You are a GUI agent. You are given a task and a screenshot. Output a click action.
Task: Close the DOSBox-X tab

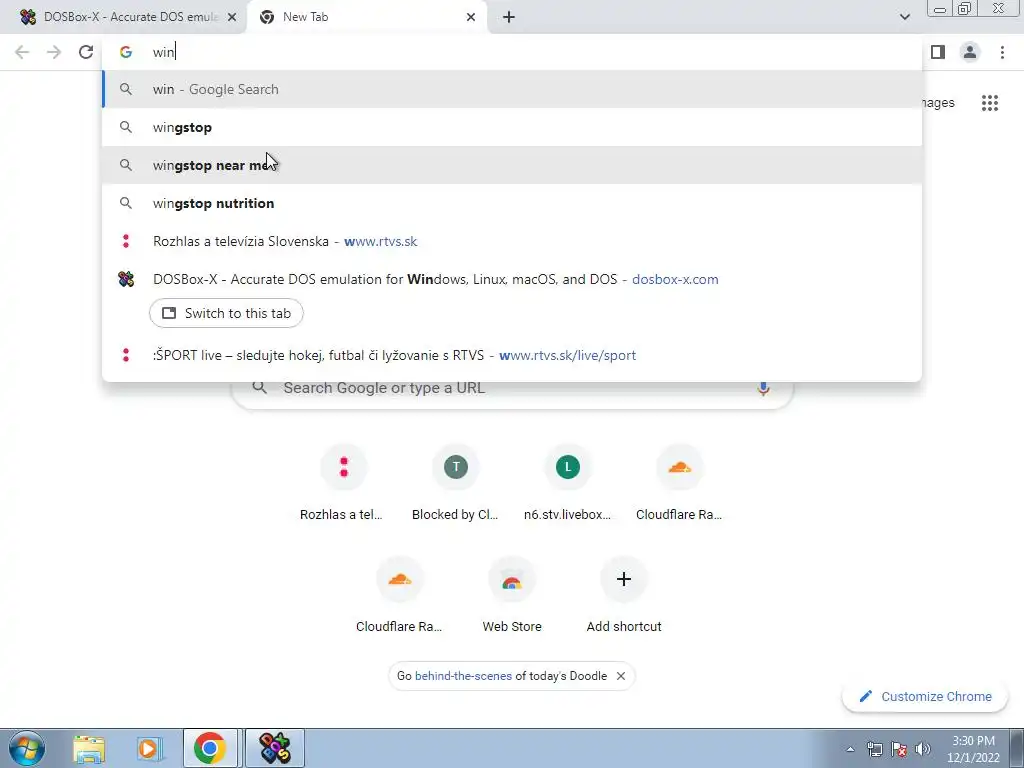[232, 17]
